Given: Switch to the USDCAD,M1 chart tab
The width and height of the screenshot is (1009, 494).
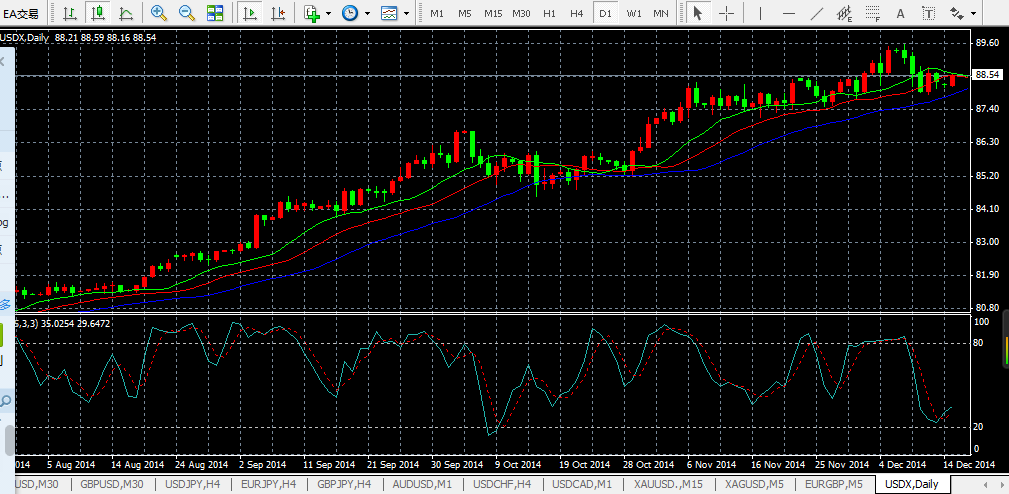Looking at the screenshot, I should tap(582, 484).
